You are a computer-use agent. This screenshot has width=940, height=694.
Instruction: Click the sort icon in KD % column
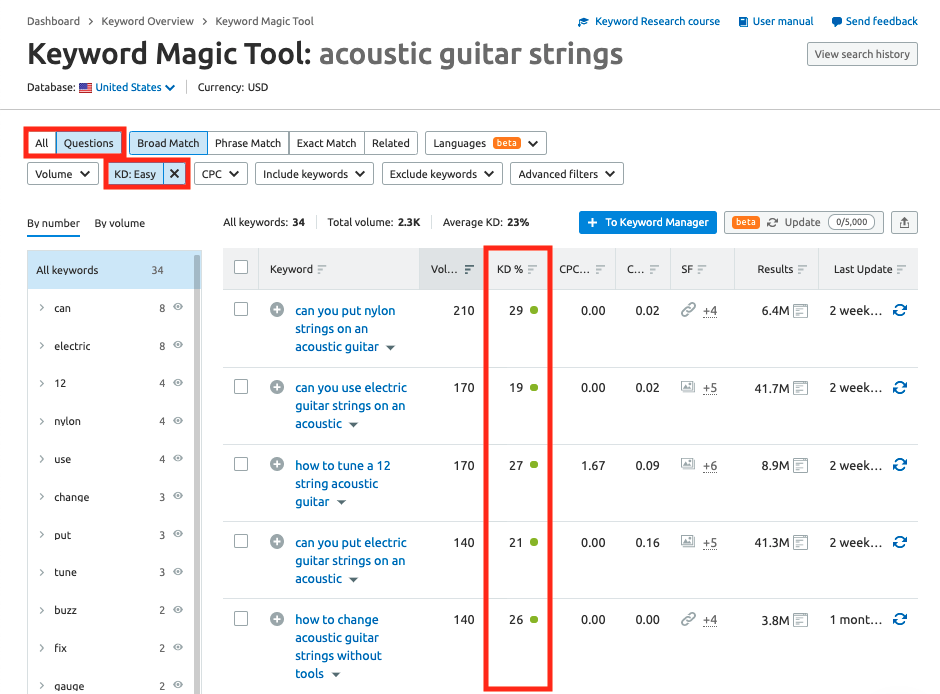(x=533, y=269)
